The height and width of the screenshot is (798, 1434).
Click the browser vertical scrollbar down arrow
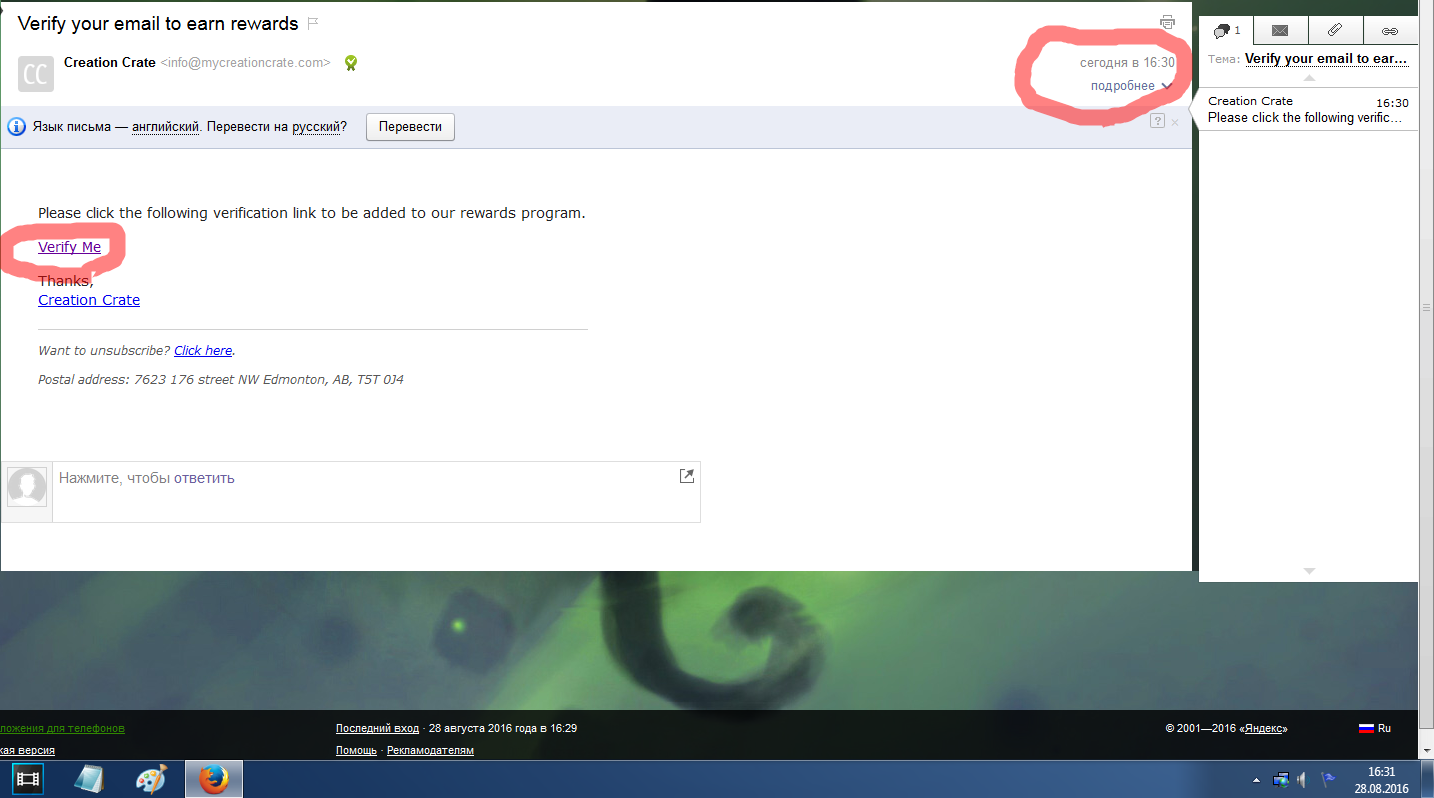coord(1426,750)
